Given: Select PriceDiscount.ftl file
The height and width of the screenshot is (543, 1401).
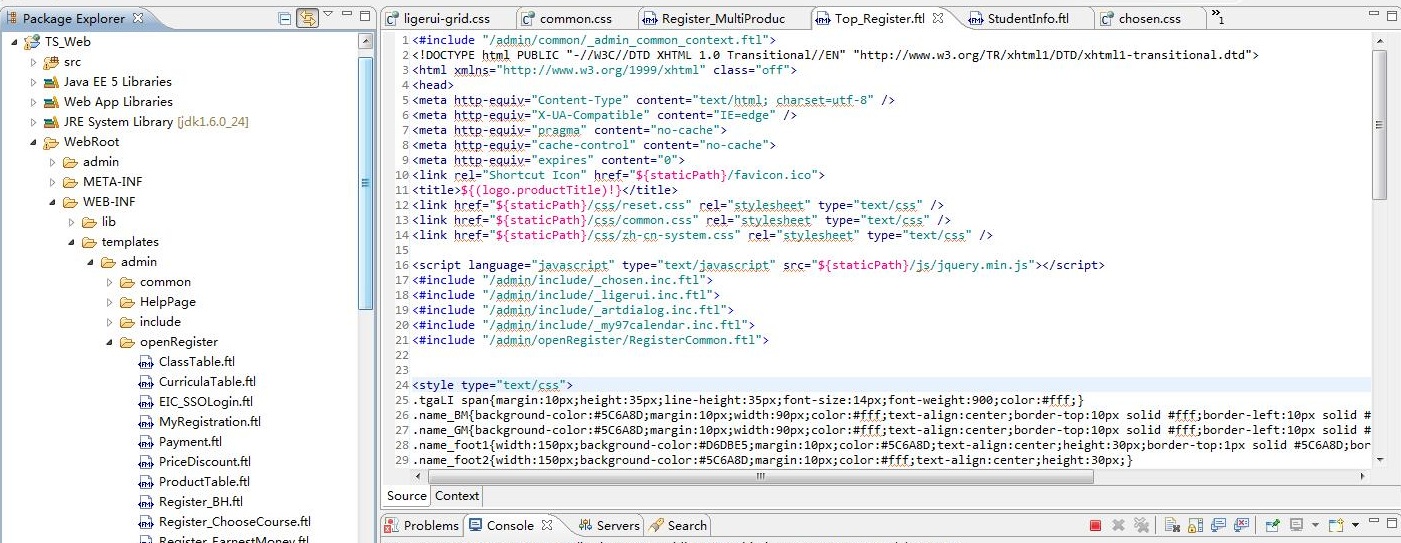Looking at the screenshot, I should pyautogui.click(x=205, y=462).
